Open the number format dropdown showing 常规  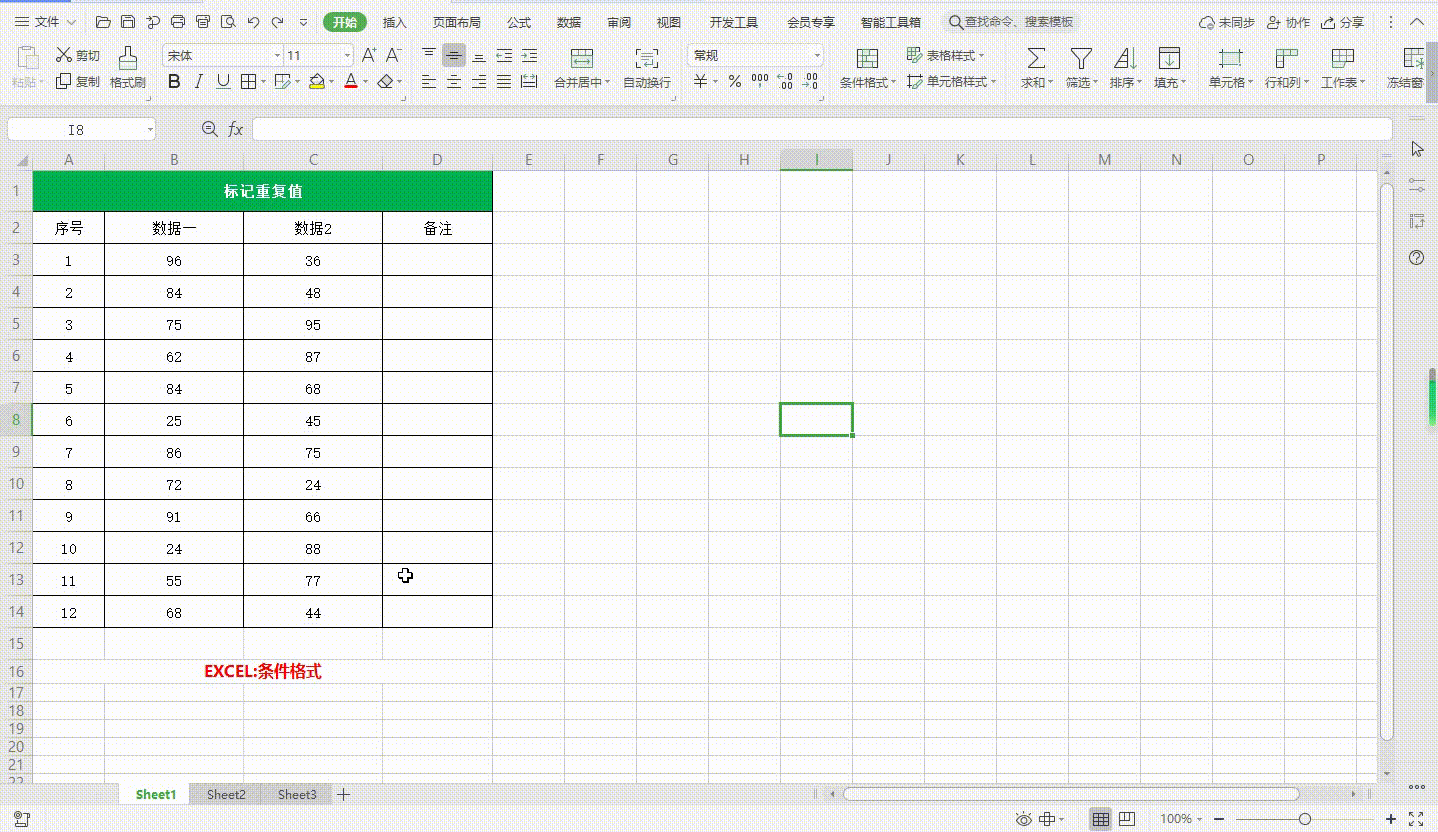817,56
